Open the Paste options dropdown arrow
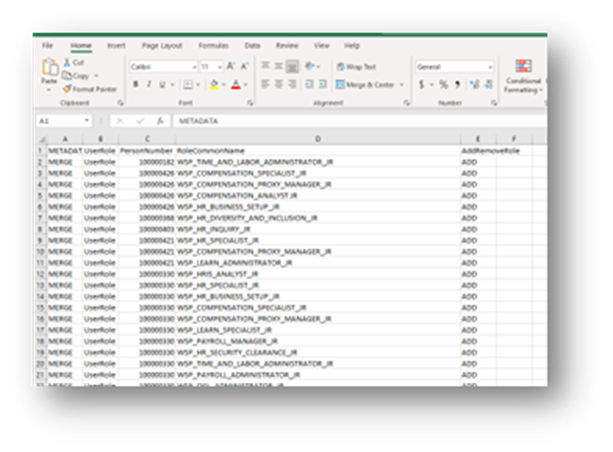 pyautogui.click(x=49, y=90)
